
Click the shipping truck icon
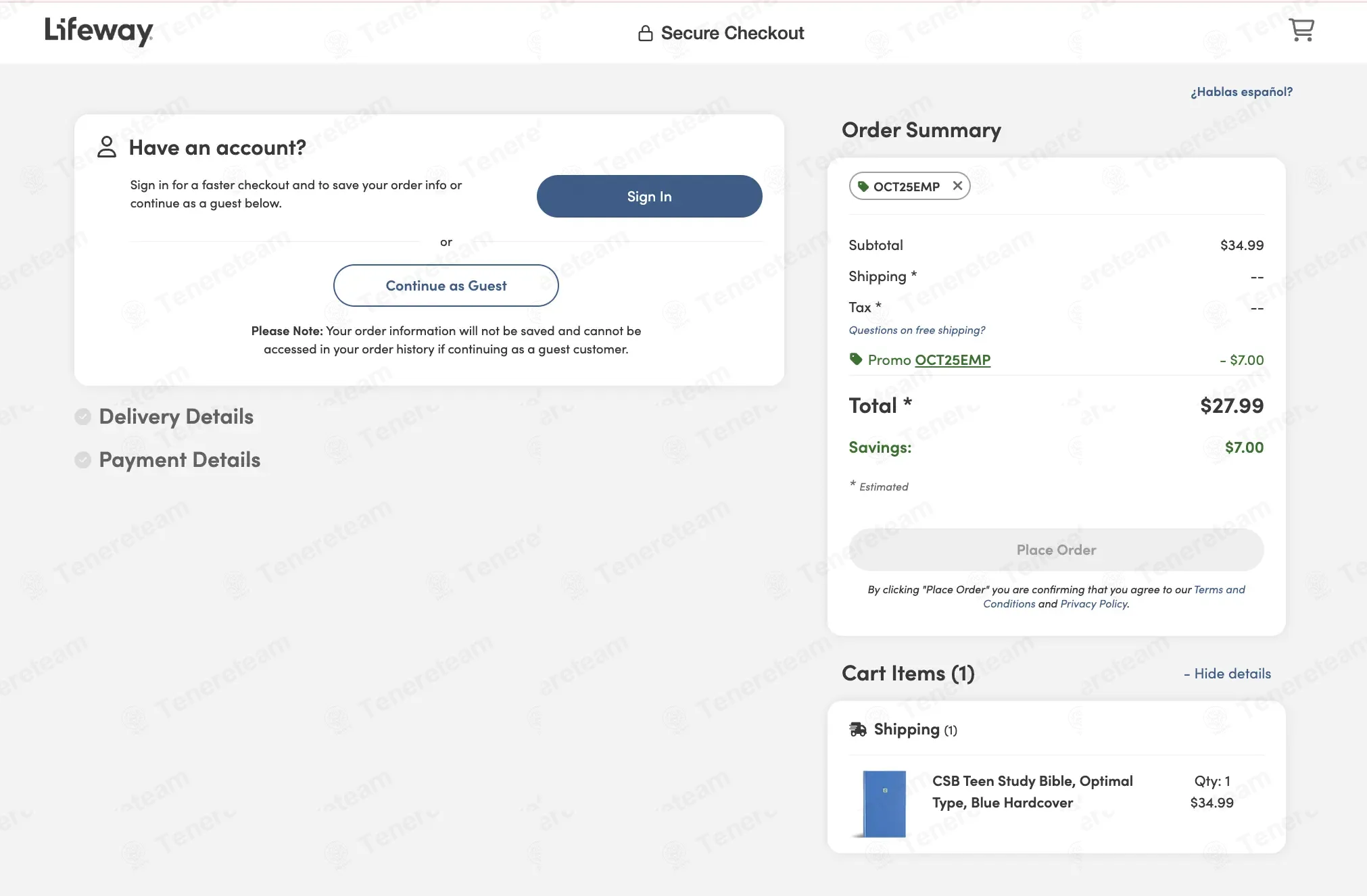point(858,729)
